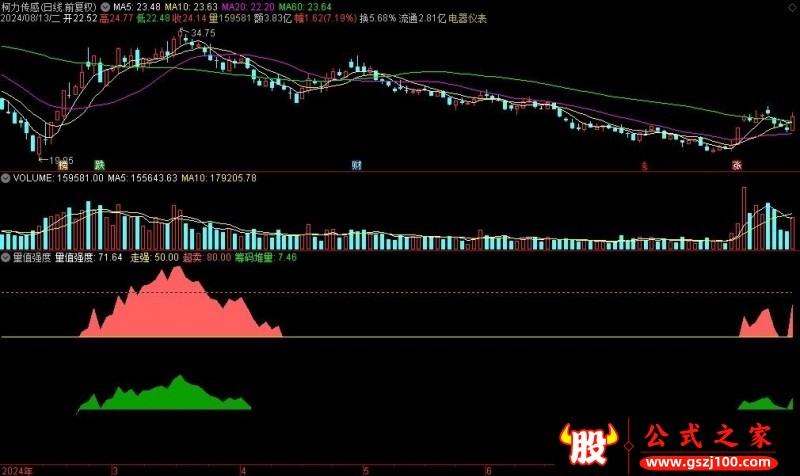Click the green MA60: 23.64 label
The height and width of the screenshot is (476, 800).
click(305, 7)
